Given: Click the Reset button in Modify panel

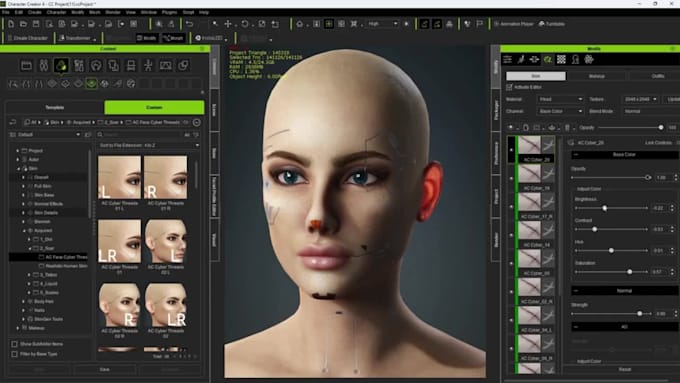Looking at the screenshot, I should pos(624,370).
